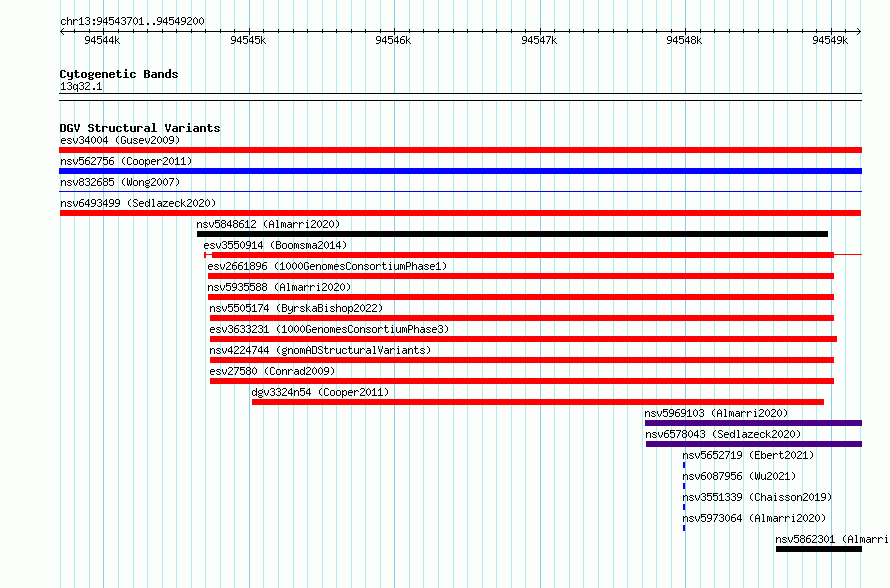Open nsv562756 (Cooper2011) variant label
890x588 pixels.
[x=126, y=161]
